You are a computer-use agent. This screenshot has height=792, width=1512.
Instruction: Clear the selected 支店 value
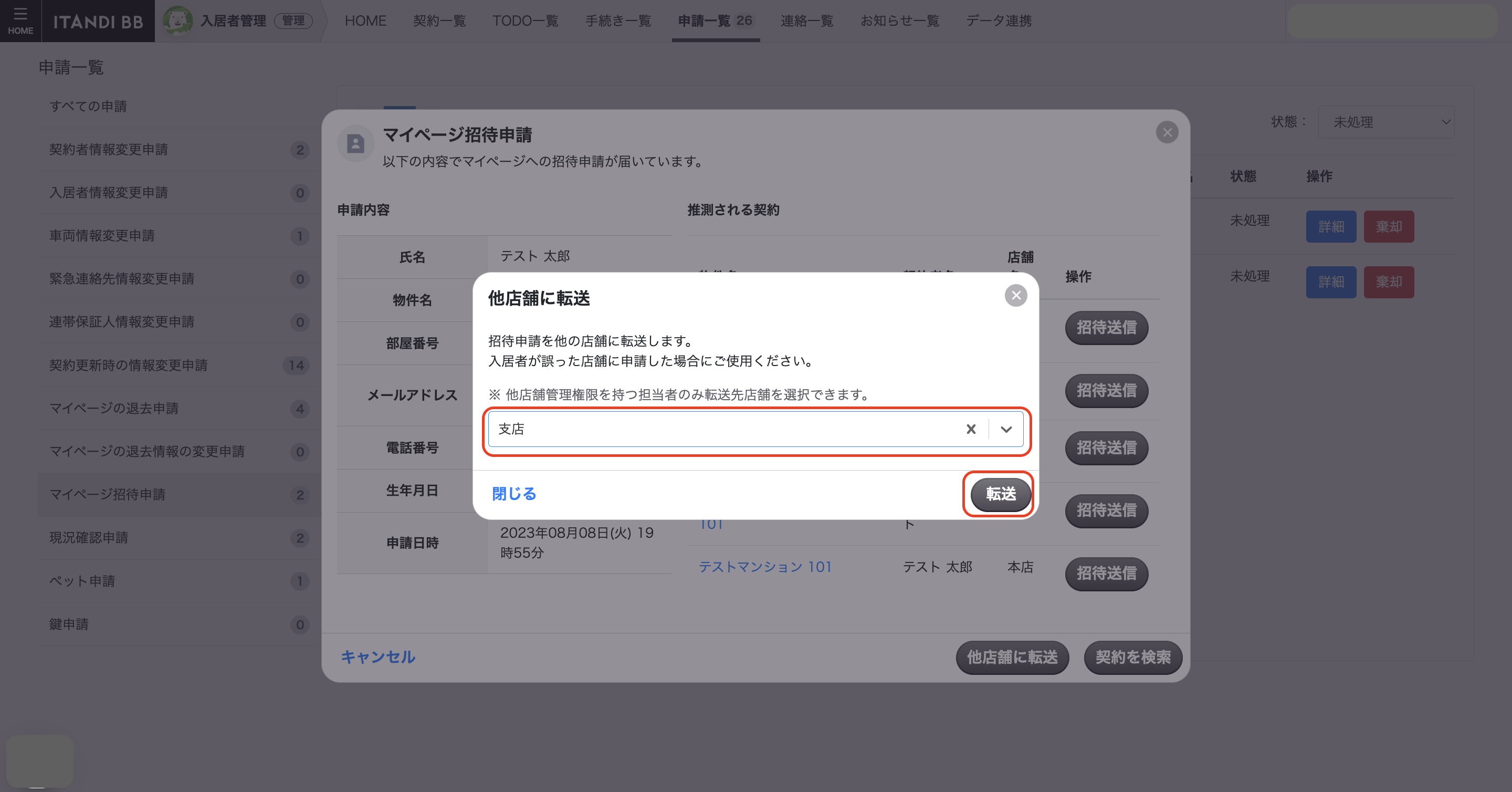[971, 429]
